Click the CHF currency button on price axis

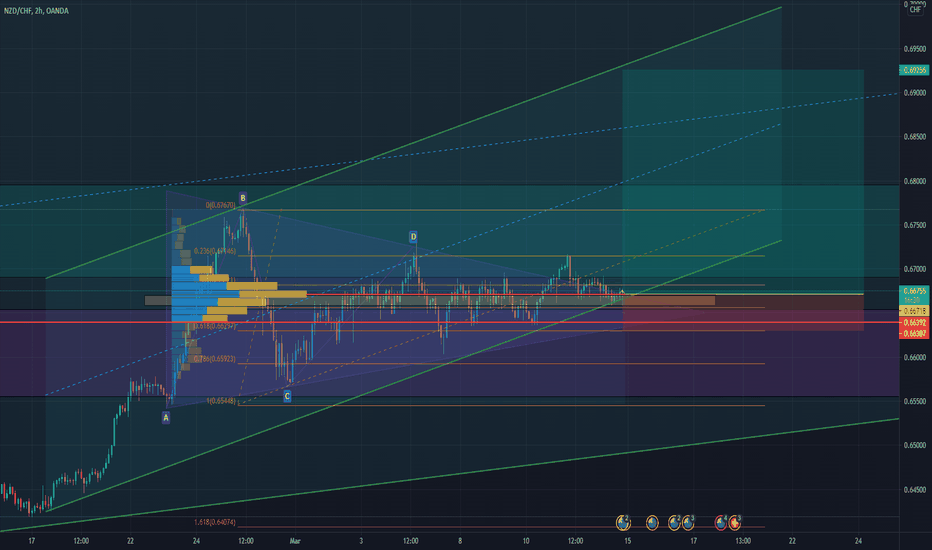(x=915, y=10)
